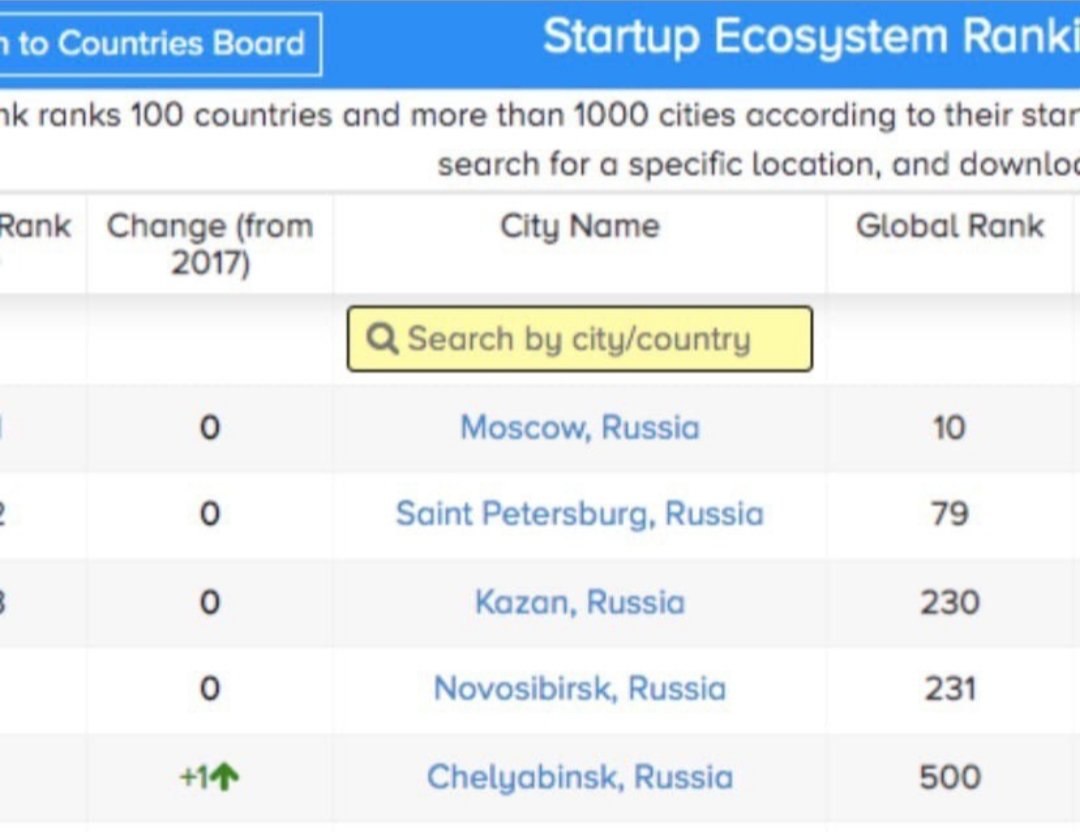Select Kazan's global rank 230
This screenshot has width=1080, height=832.
click(950, 602)
